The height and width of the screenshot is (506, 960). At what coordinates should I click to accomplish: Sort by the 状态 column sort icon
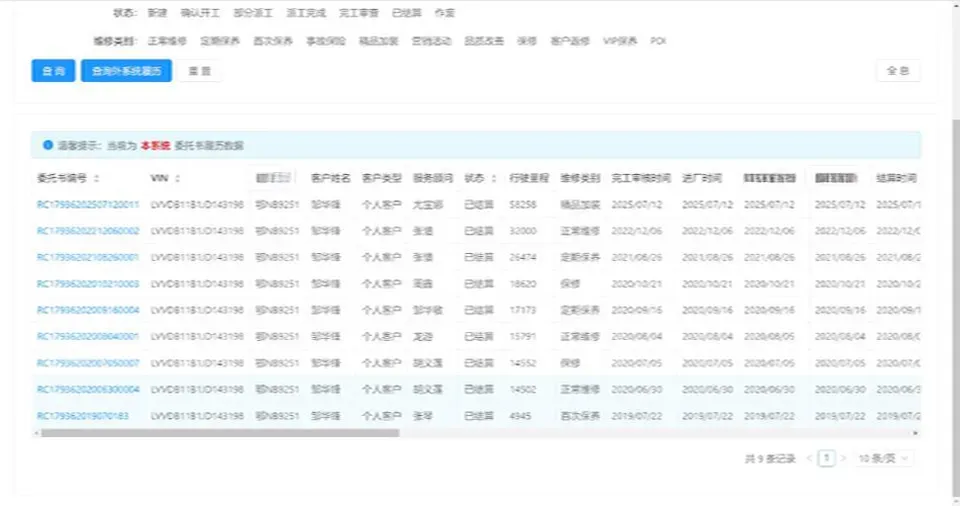tap(493, 178)
